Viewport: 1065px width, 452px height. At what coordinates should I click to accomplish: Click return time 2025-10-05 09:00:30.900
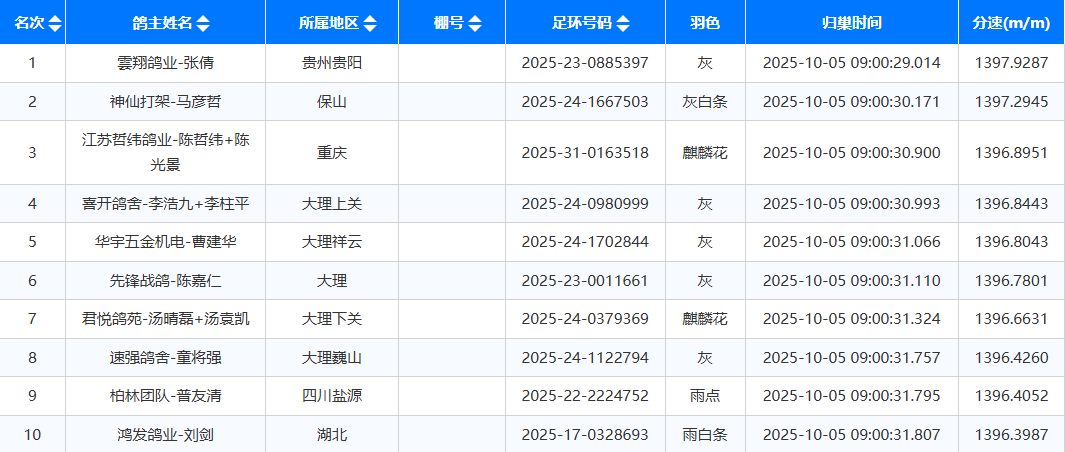(x=851, y=153)
